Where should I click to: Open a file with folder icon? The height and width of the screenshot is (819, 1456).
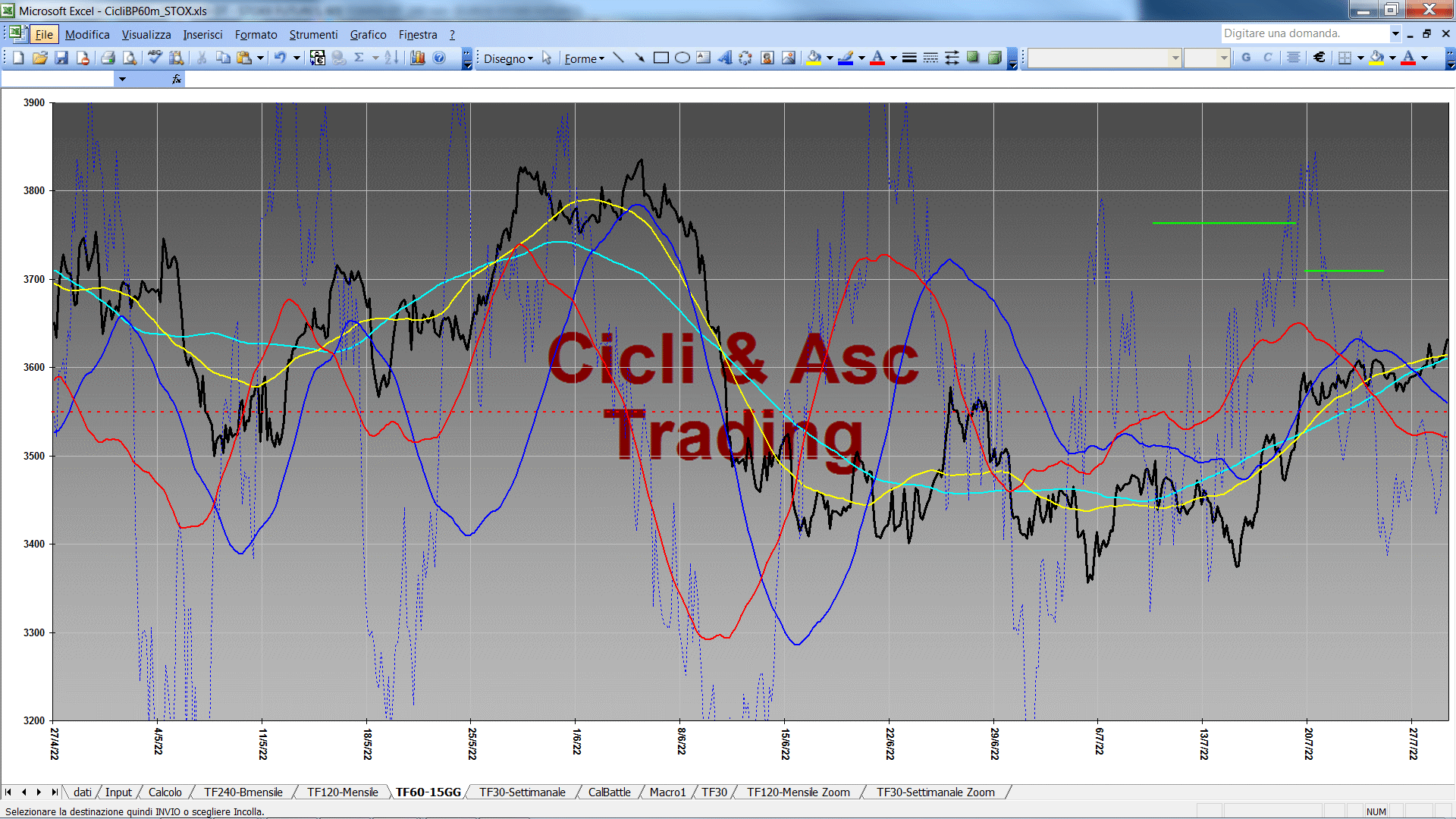click(40, 58)
